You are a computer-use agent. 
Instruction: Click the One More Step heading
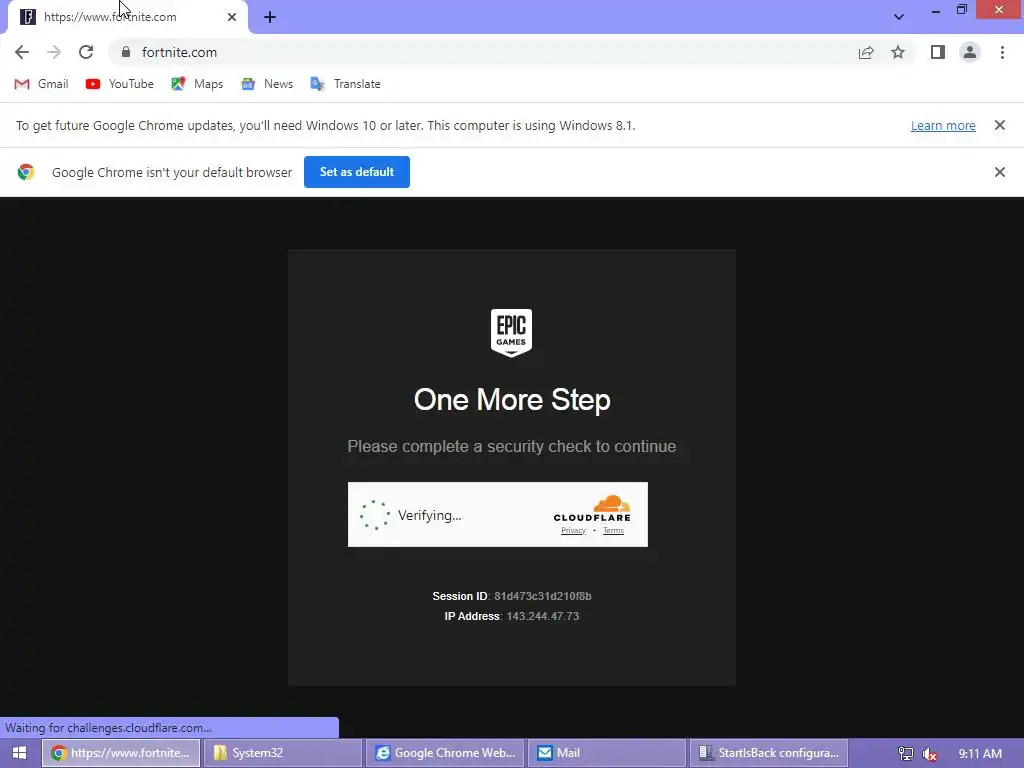[x=512, y=400]
